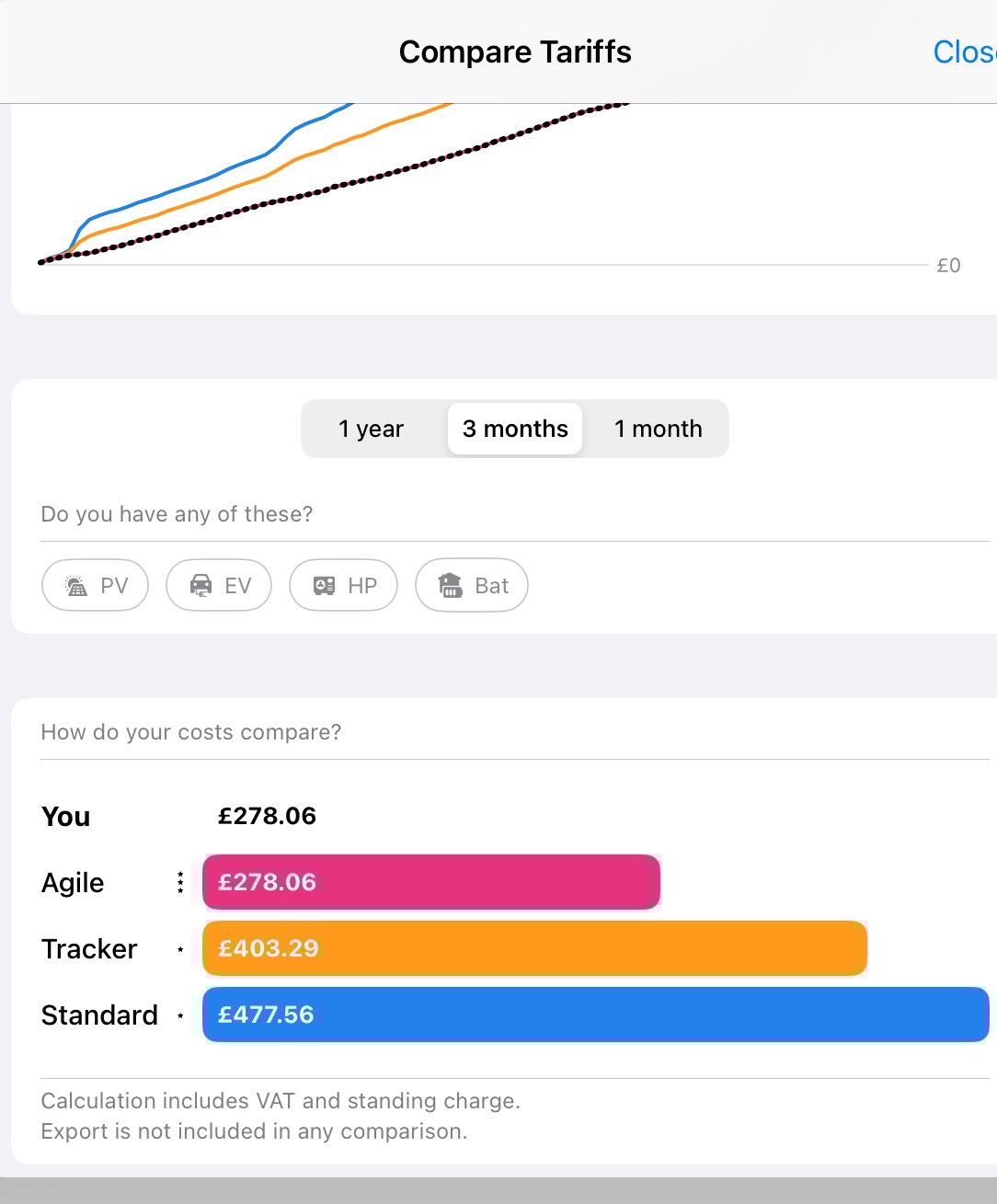Select the orange Tracker £403.29 bar
The image size is (997, 1204).
click(533, 948)
